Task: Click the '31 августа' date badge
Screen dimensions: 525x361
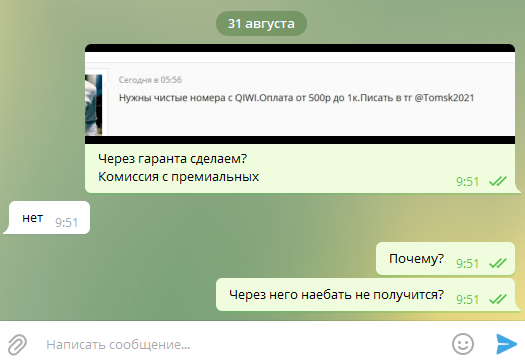Action: [x=261, y=23]
